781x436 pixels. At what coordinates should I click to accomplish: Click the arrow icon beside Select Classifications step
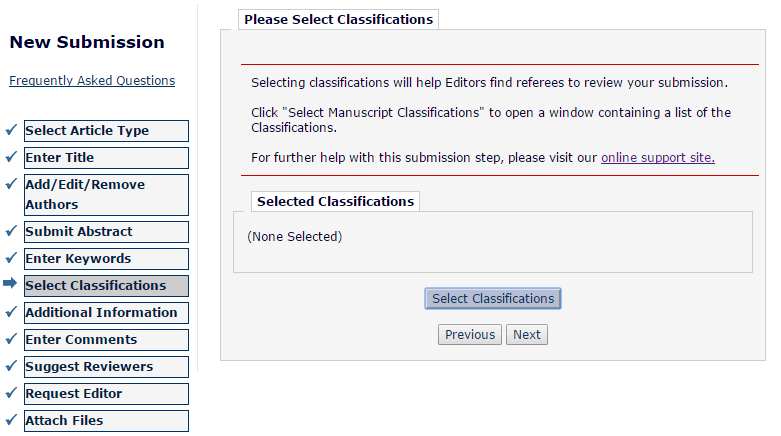point(11,284)
